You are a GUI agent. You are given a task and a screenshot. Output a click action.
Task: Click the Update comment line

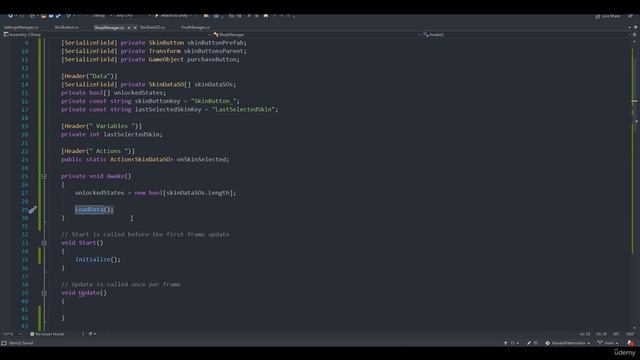point(120,284)
